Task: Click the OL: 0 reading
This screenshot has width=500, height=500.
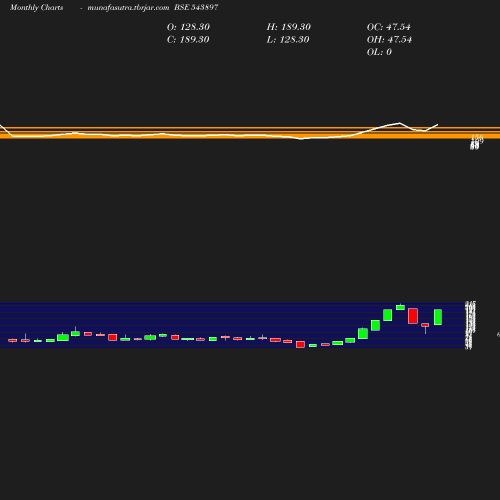Action: tap(379, 52)
